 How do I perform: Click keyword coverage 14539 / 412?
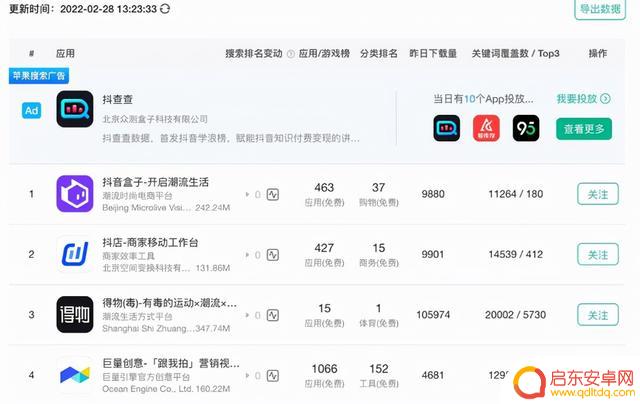click(516, 254)
